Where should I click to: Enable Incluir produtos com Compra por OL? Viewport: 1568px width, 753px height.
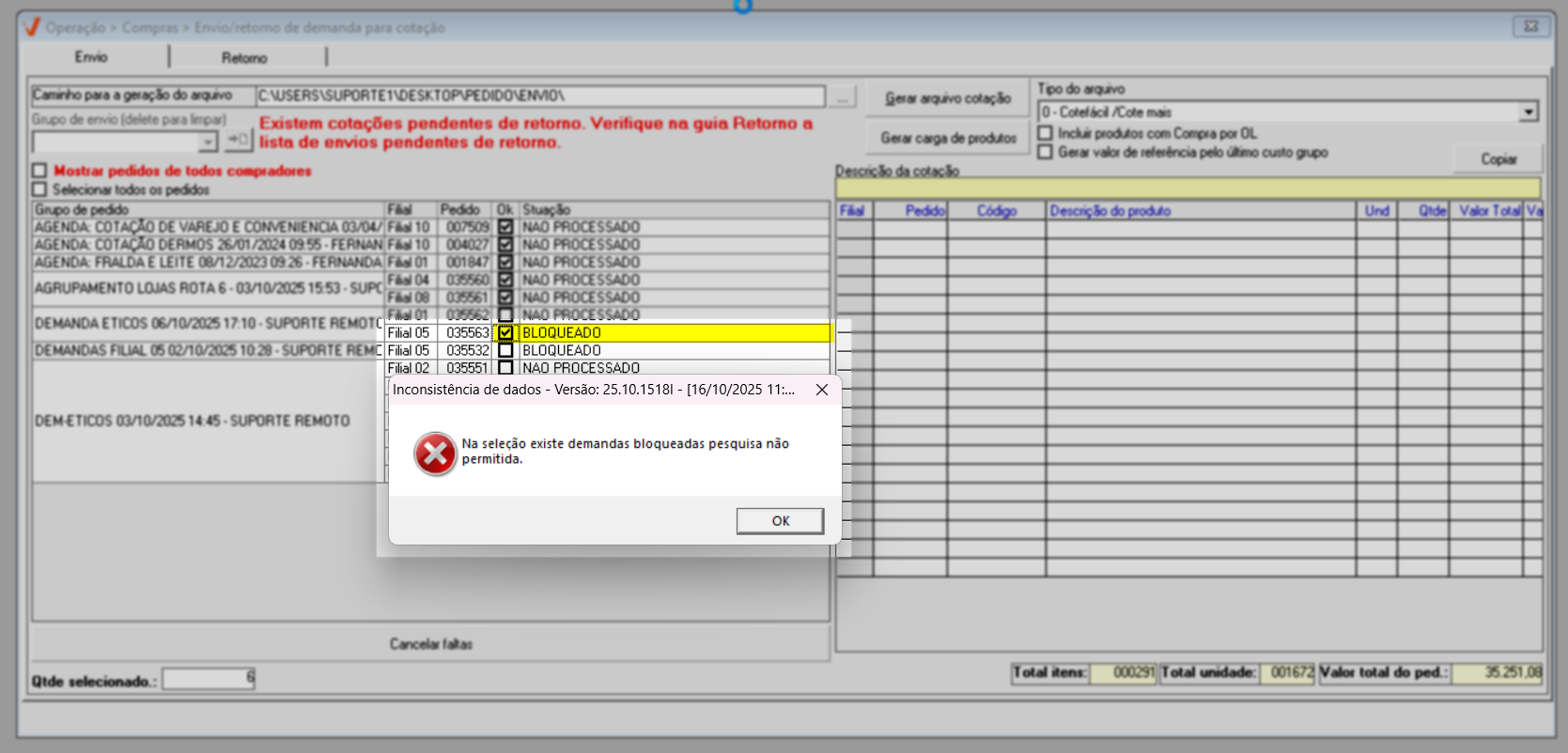coord(1045,133)
